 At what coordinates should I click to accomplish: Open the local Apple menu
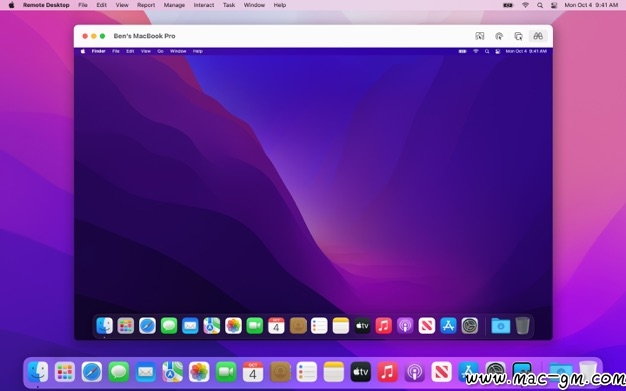(12, 5)
